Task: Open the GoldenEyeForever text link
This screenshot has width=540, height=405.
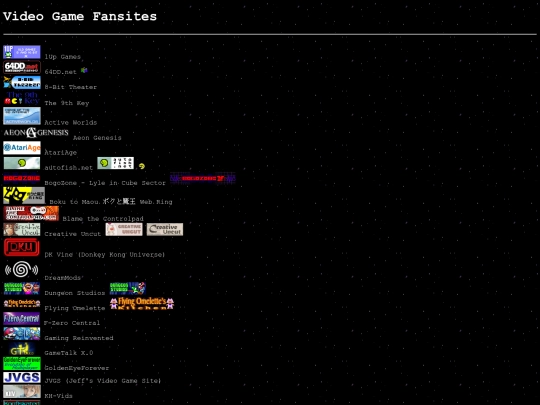Action: [76, 368]
